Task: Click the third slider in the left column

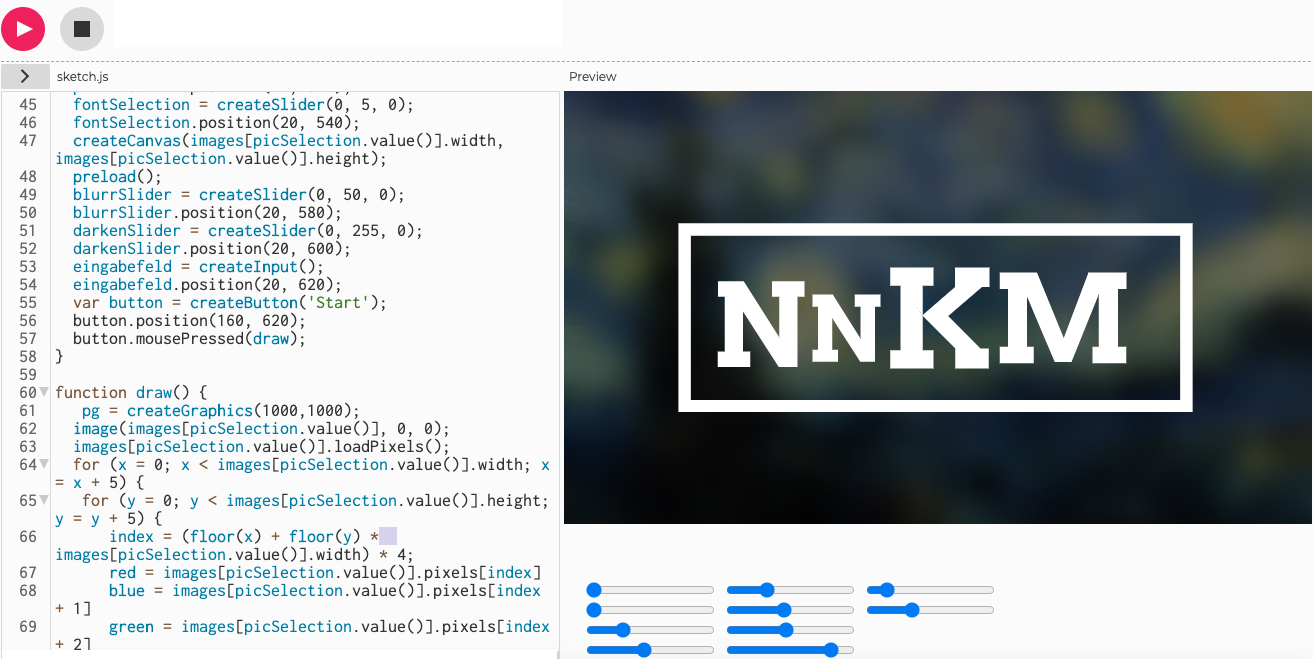Action: [x=650, y=630]
